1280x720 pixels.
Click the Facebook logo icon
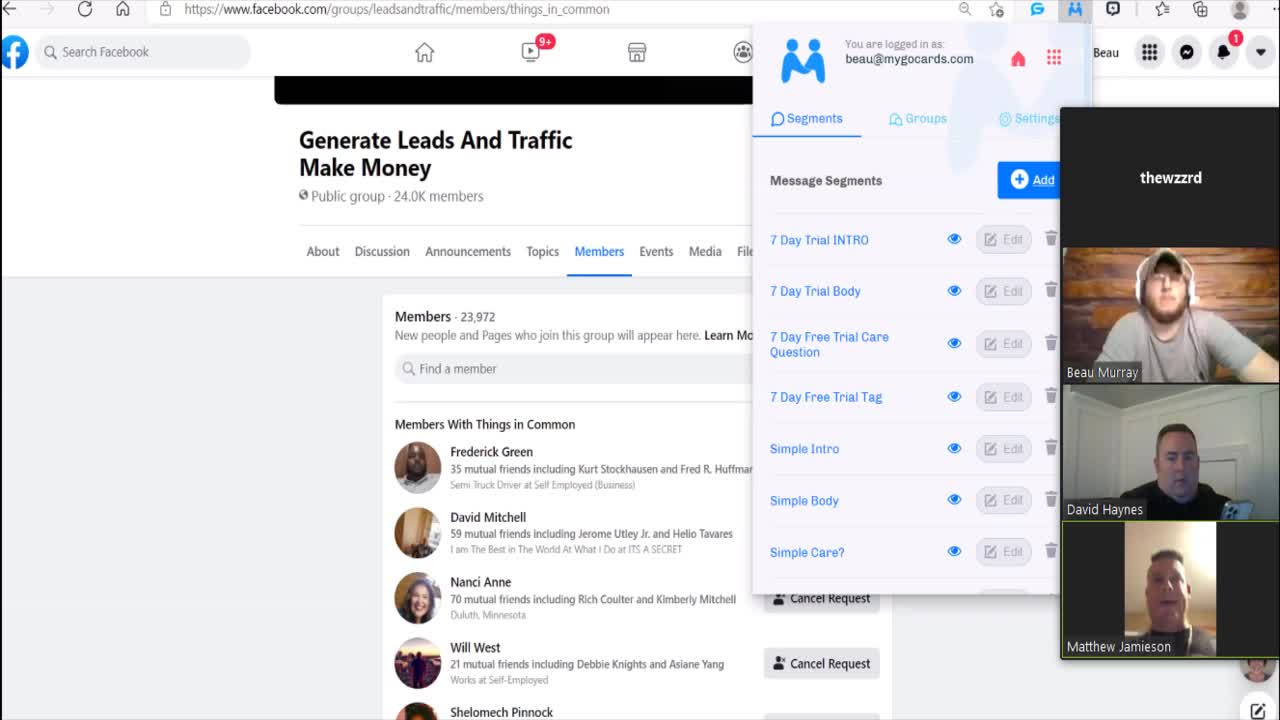point(14,52)
